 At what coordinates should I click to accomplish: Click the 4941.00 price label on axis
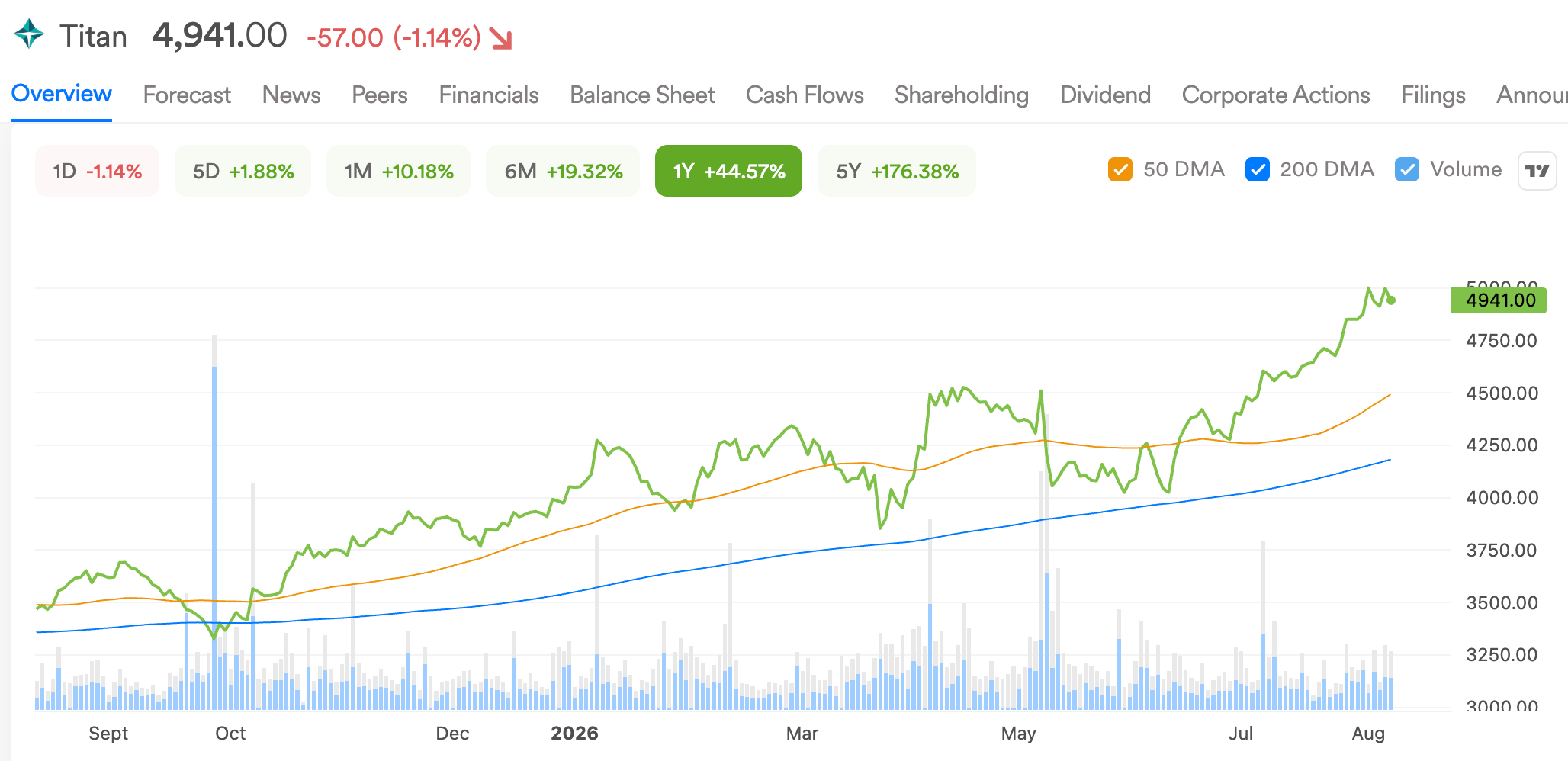(x=1499, y=300)
